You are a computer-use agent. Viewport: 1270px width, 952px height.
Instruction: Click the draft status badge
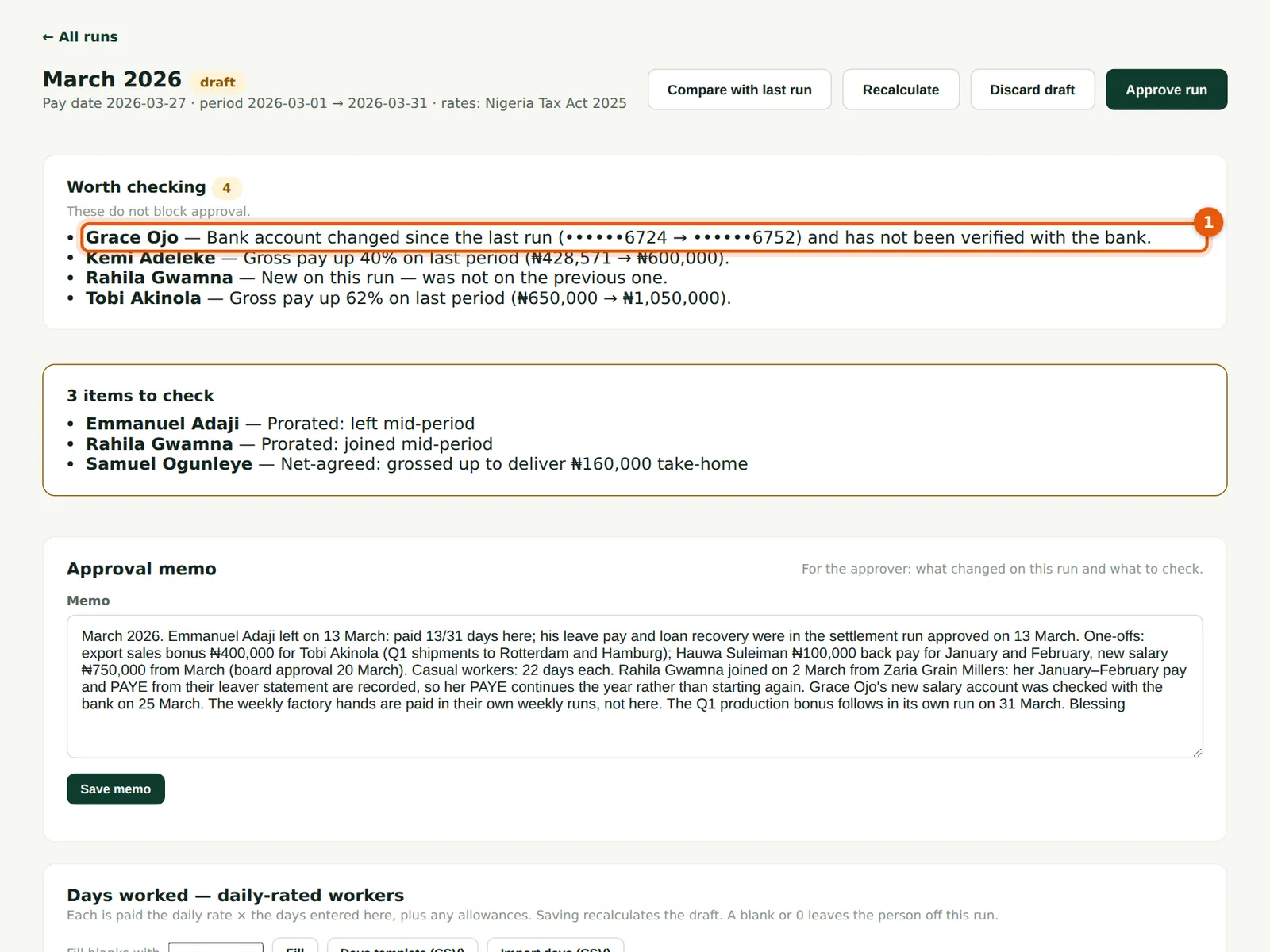(217, 82)
